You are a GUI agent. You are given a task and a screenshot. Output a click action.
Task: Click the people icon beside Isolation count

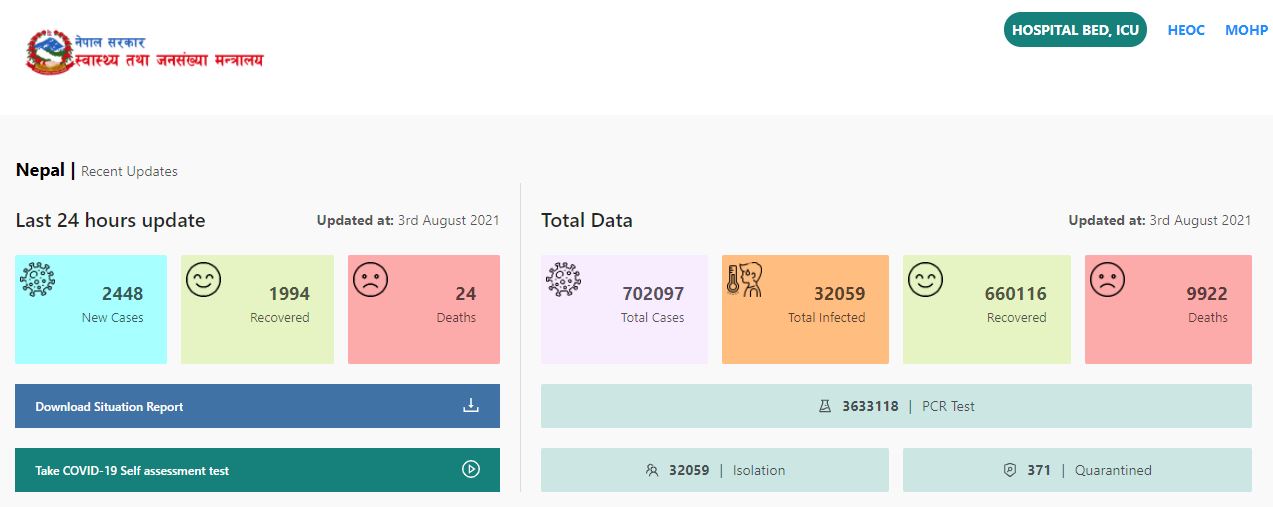coord(653,470)
